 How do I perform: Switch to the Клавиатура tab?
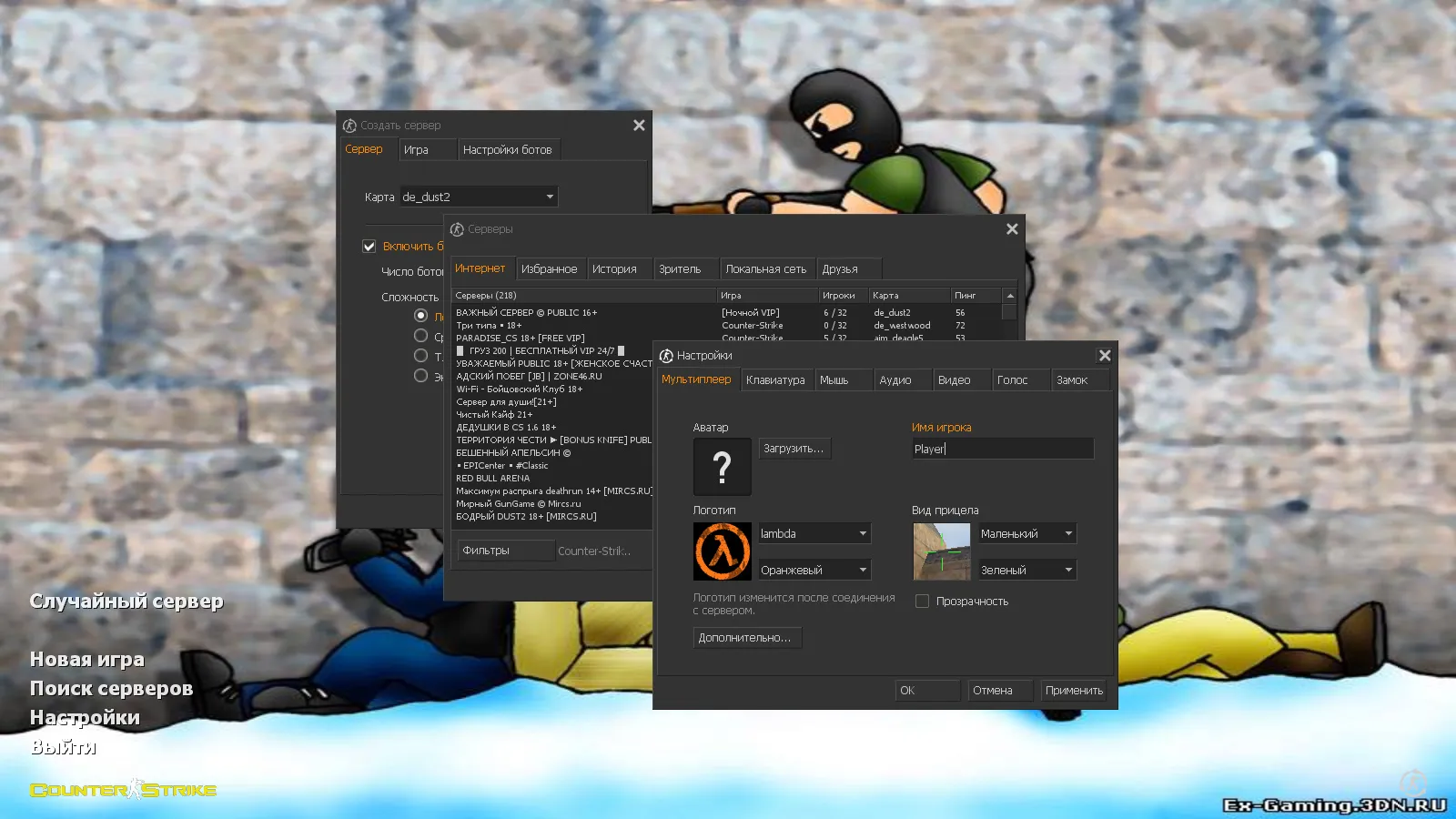click(x=775, y=380)
